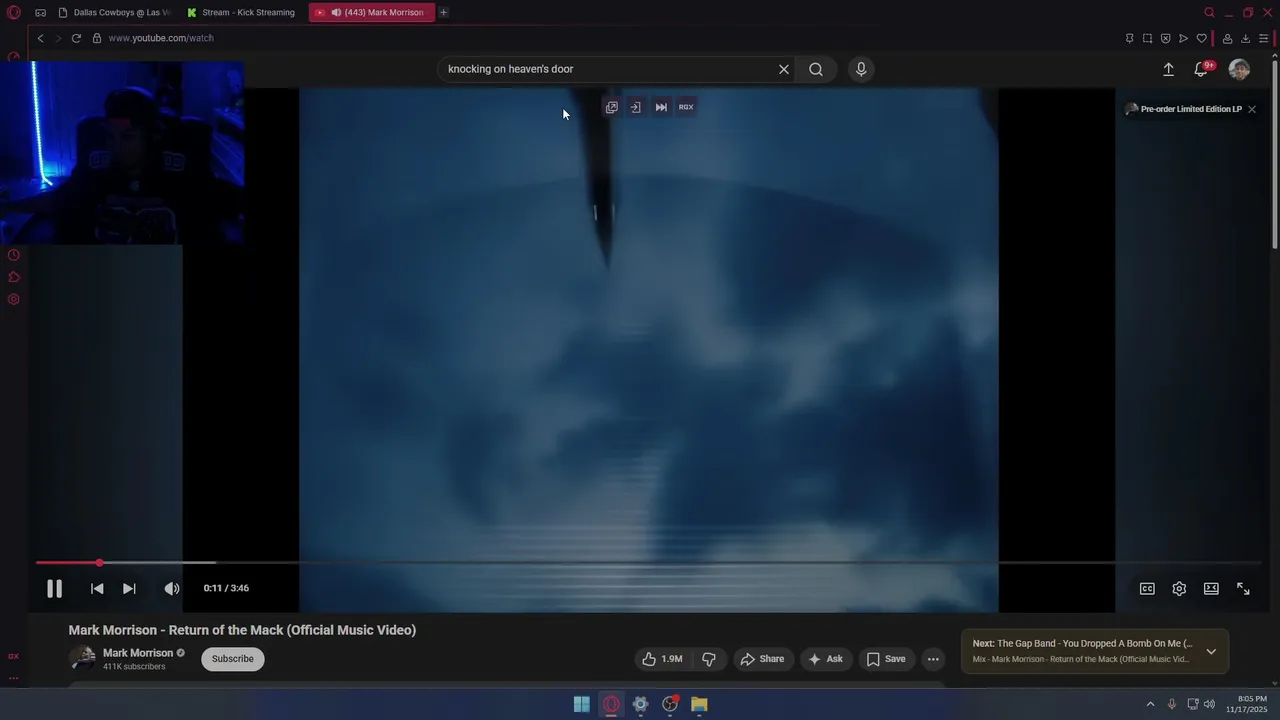1280x720 pixels.
Task: Like the Mark Morrison video
Action: tap(662, 659)
